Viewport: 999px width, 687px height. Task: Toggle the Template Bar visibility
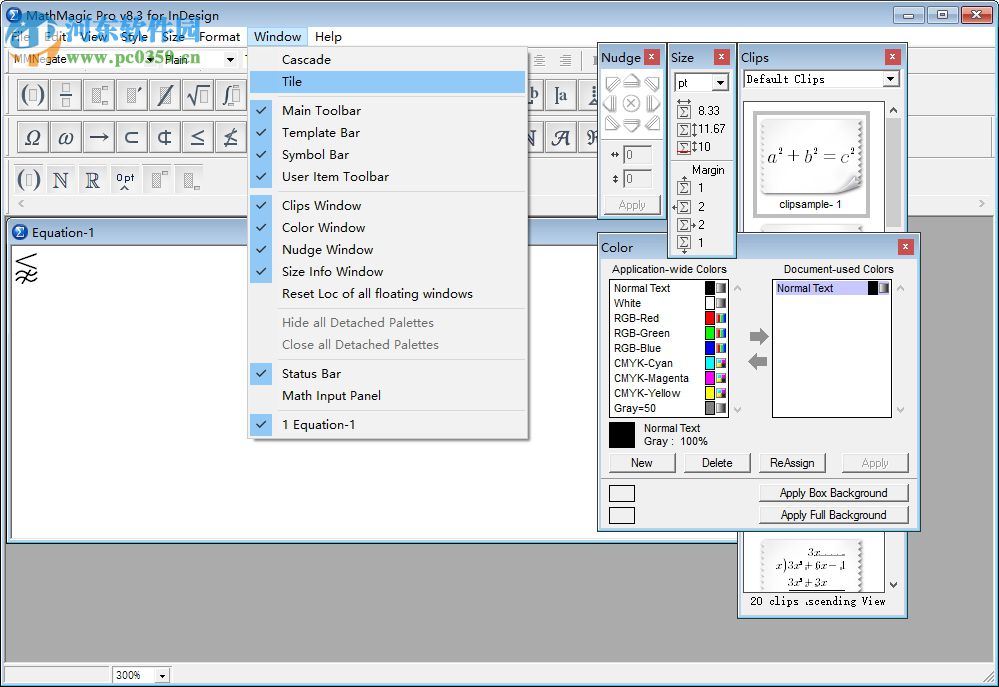pos(320,132)
